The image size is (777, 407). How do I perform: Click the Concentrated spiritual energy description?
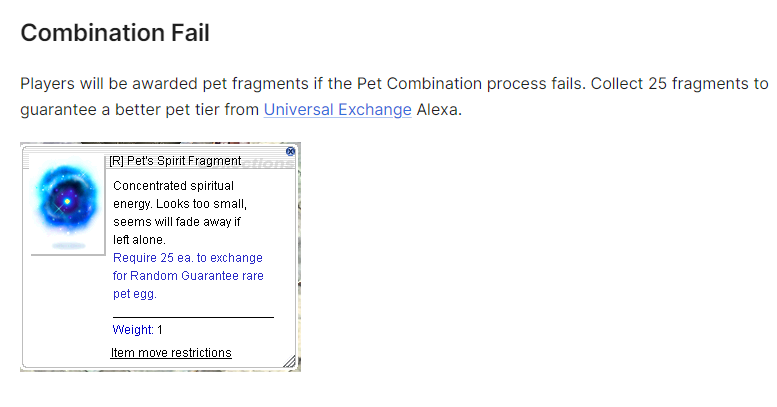[173, 186]
